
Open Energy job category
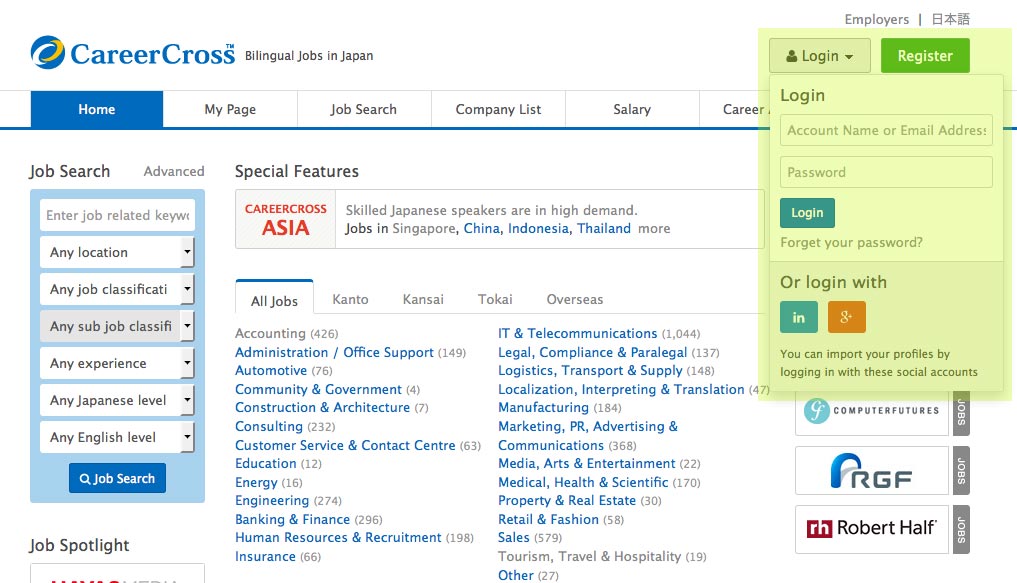(x=256, y=482)
